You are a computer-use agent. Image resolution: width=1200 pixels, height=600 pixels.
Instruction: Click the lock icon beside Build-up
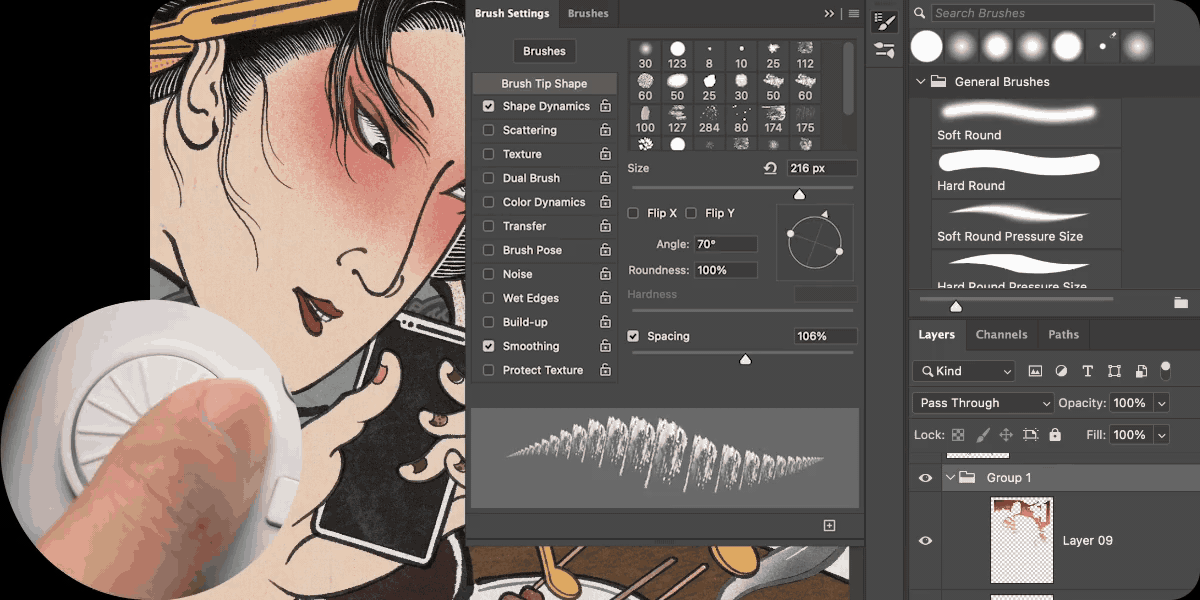pyautogui.click(x=605, y=322)
